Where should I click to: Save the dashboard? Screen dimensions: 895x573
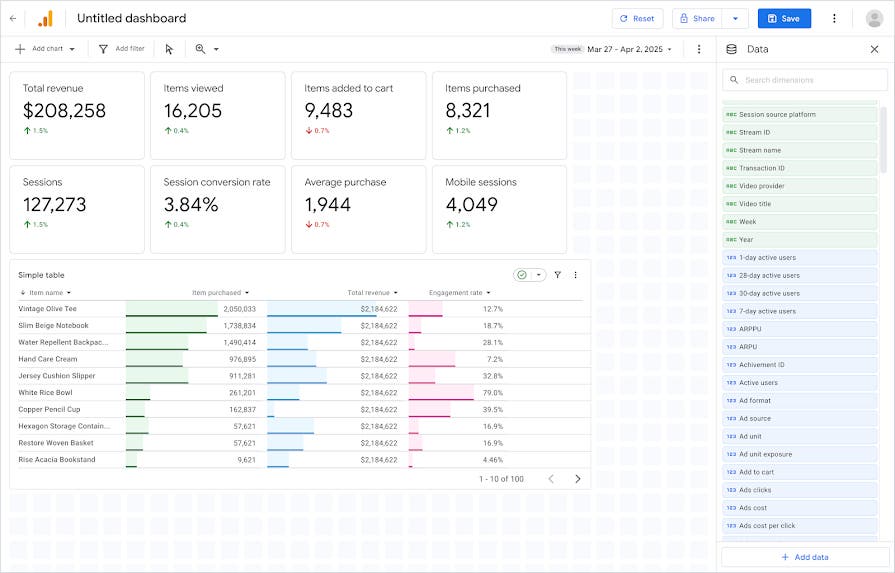click(784, 18)
